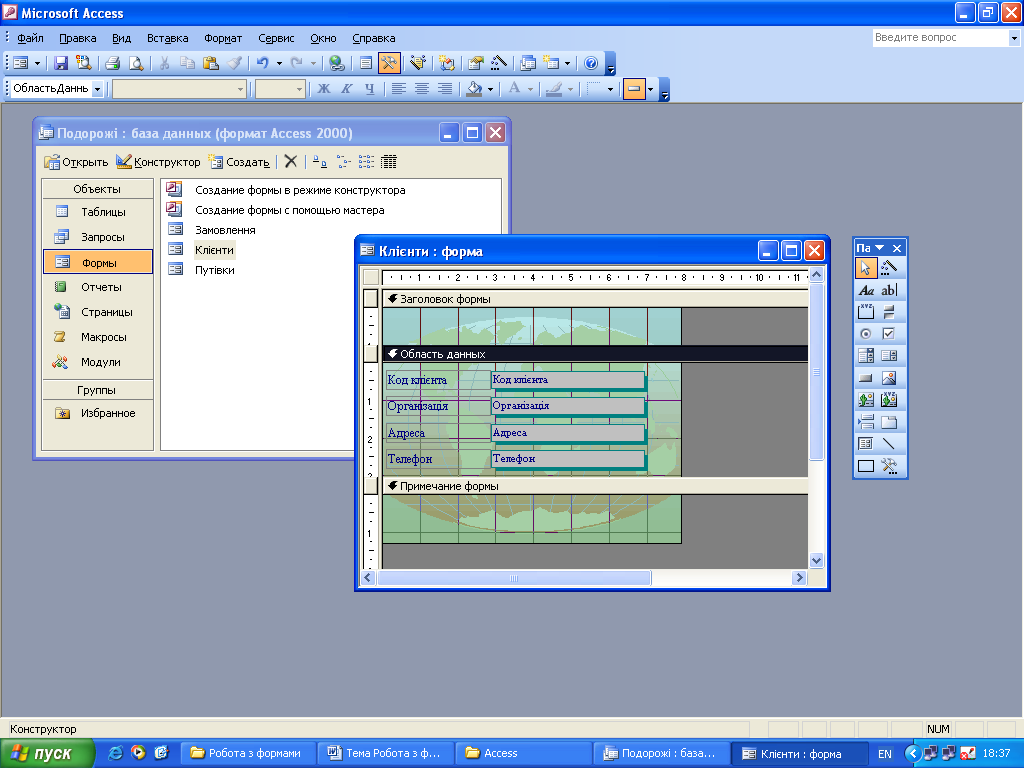Open the Вставка menu
The width and height of the screenshot is (1024, 768).
(x=167, y=38)
